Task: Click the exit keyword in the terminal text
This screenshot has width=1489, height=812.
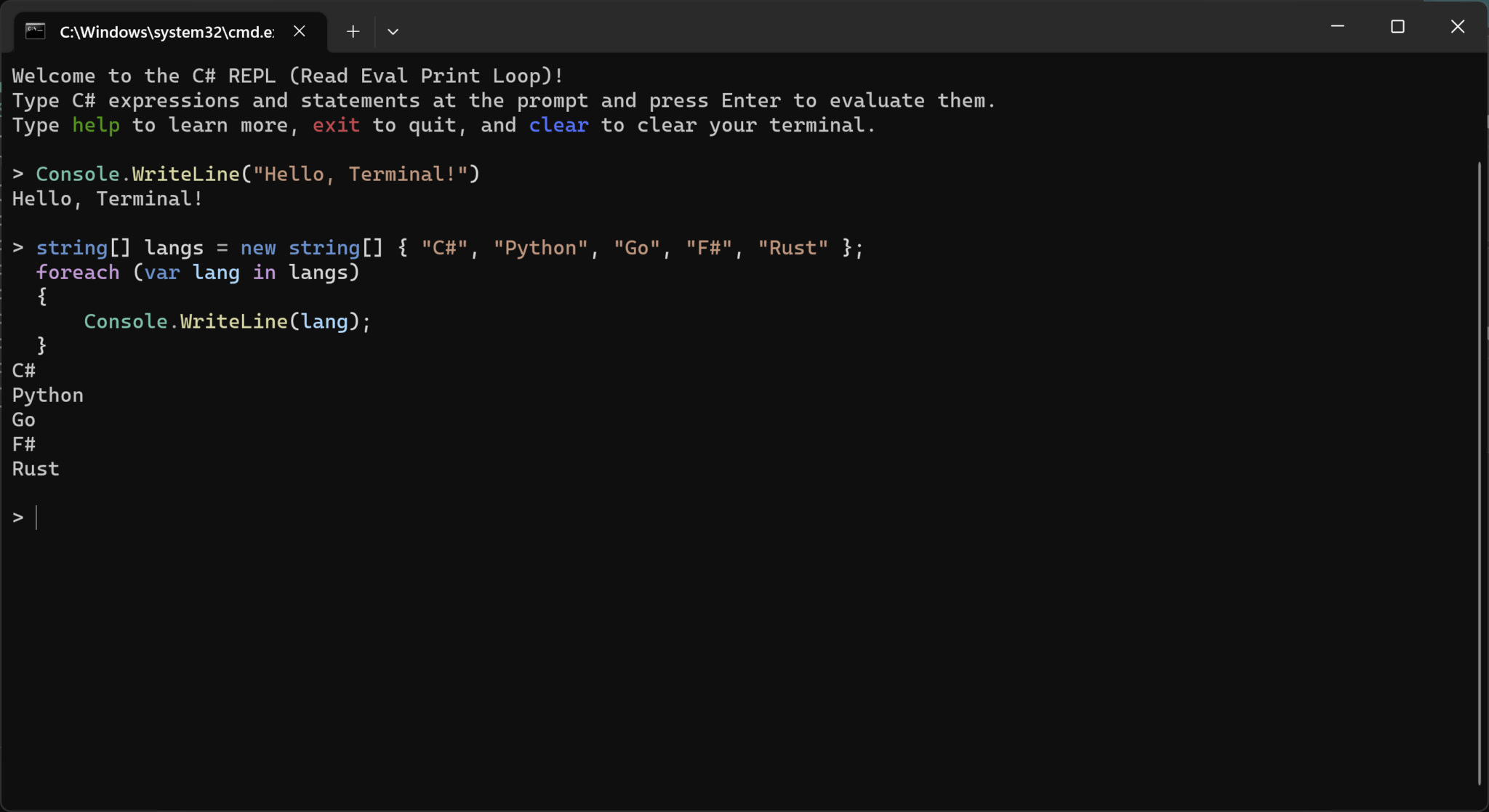Action: point(336,125)
